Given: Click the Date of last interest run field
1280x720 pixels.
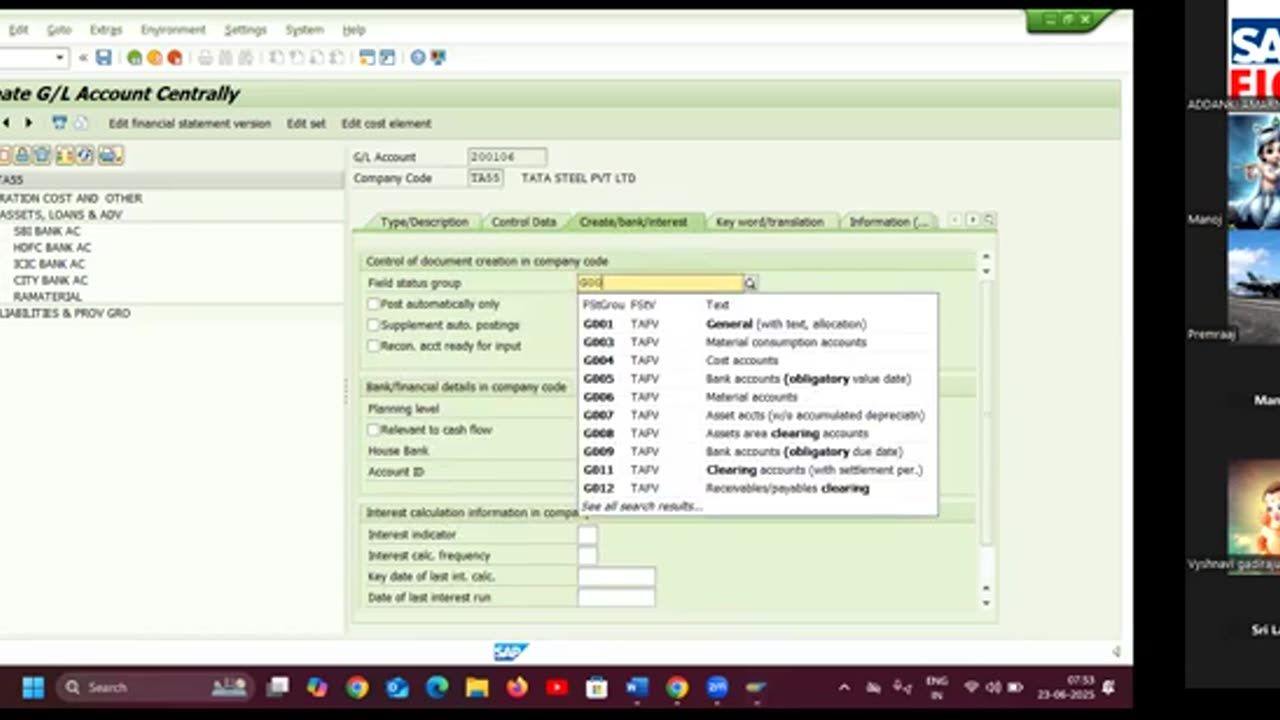Looking at the screenshot, I should (x=616, y=598).
